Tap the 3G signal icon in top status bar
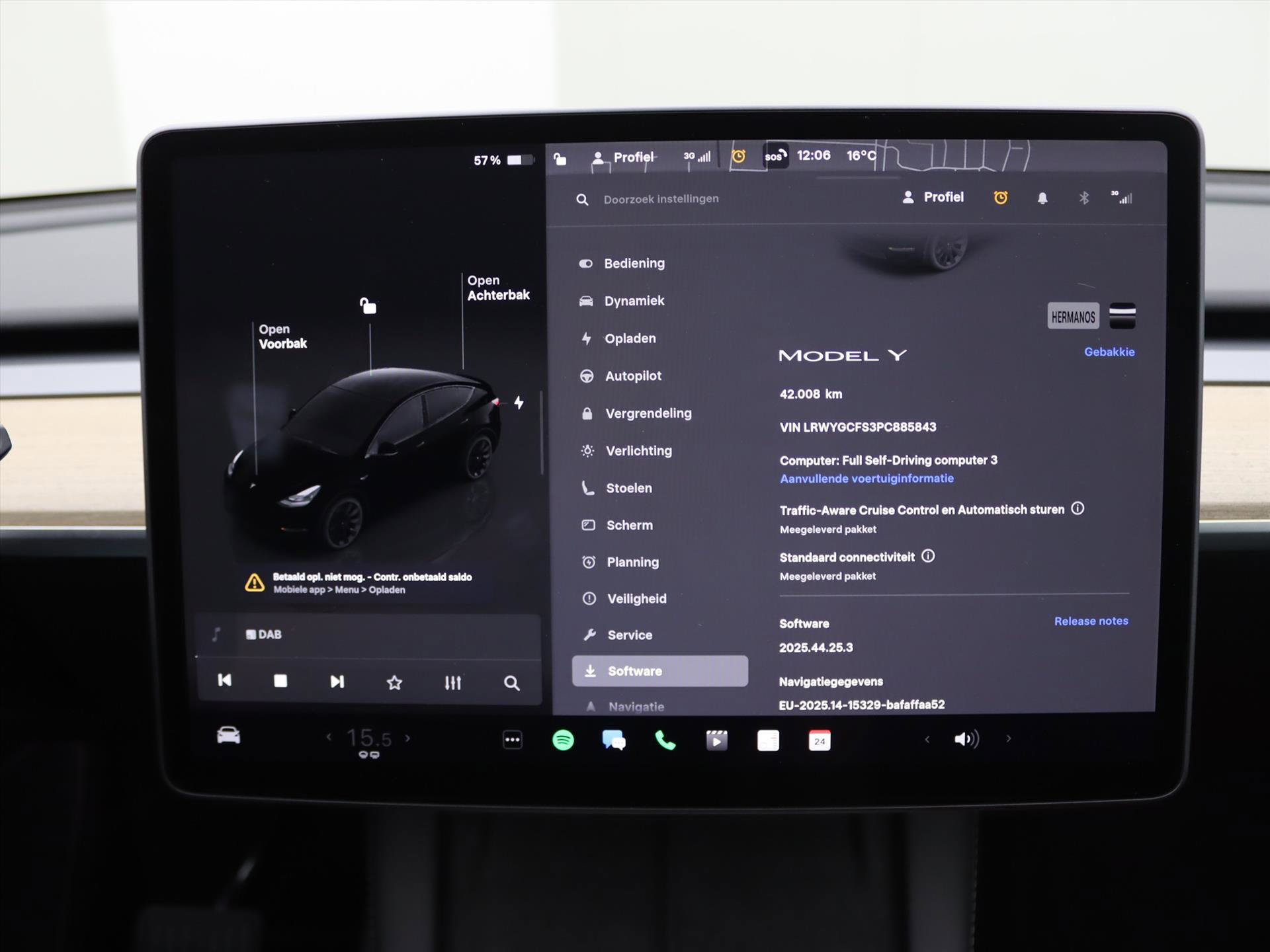The height and width of the screenshot is (952, 1270). click(697, 156)
